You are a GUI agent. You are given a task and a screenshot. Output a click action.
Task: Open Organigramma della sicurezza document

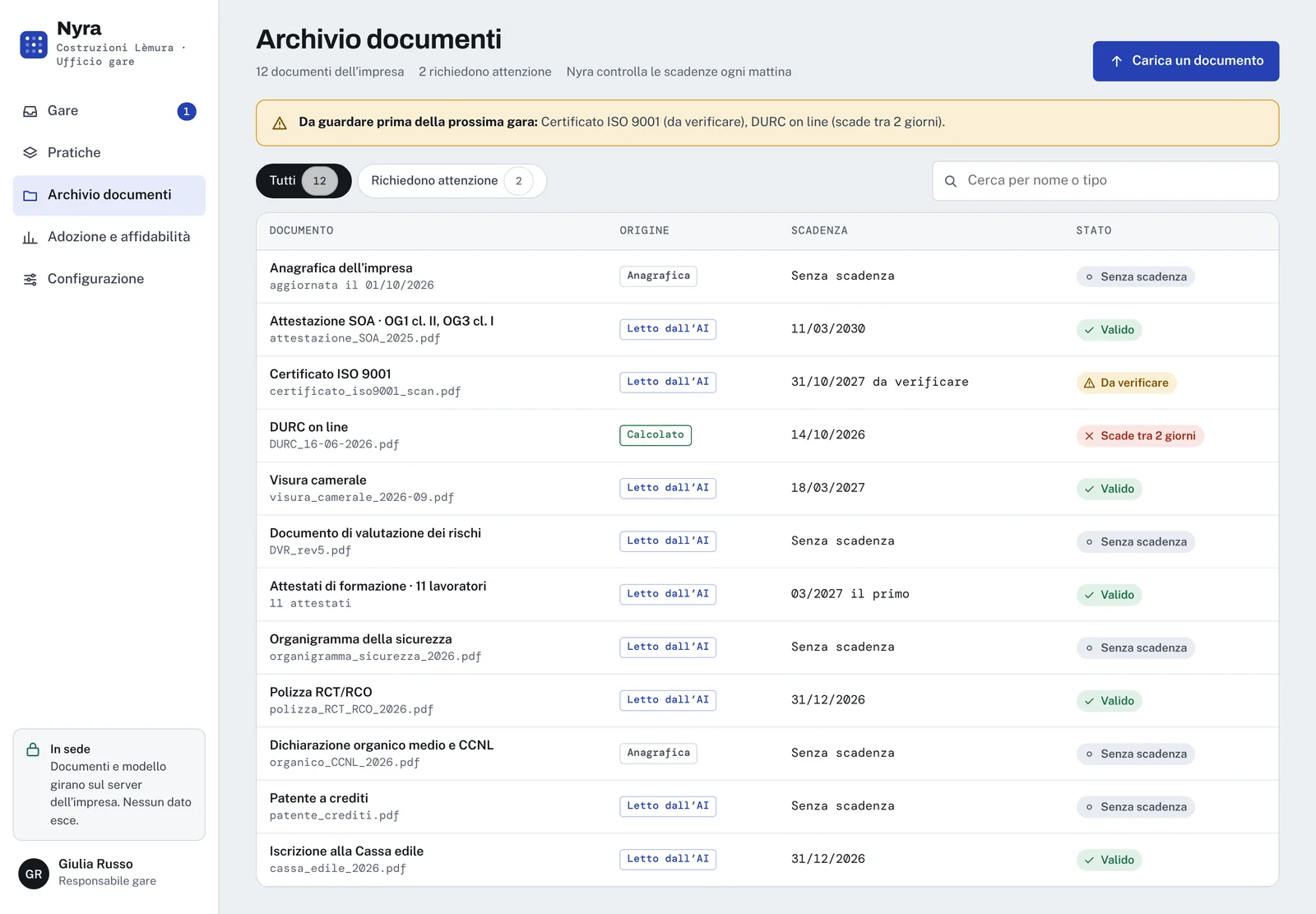coord(767,648)
